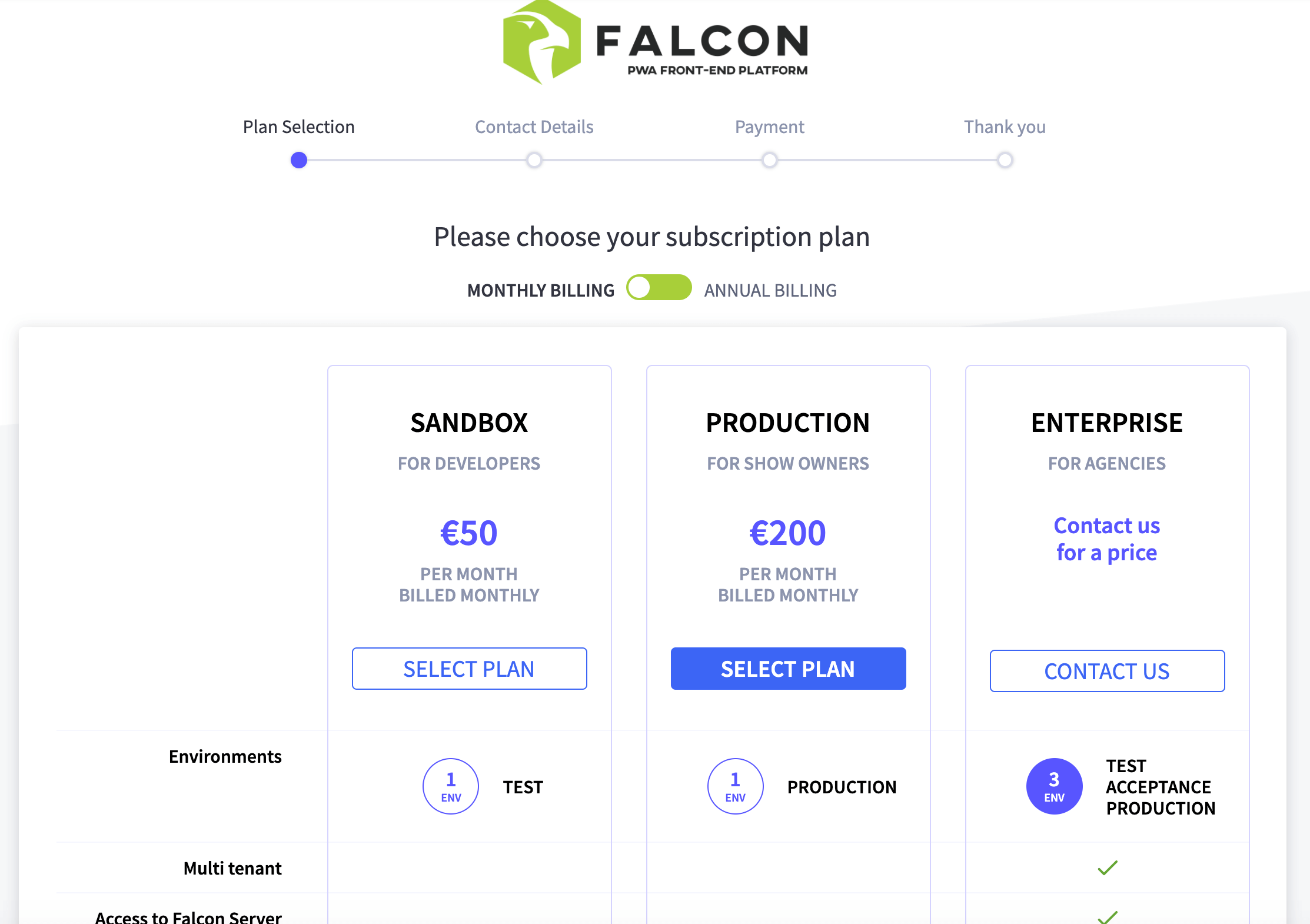
Task: Click the Sandbox plan environment badge icon
Action: click(449, 786)
